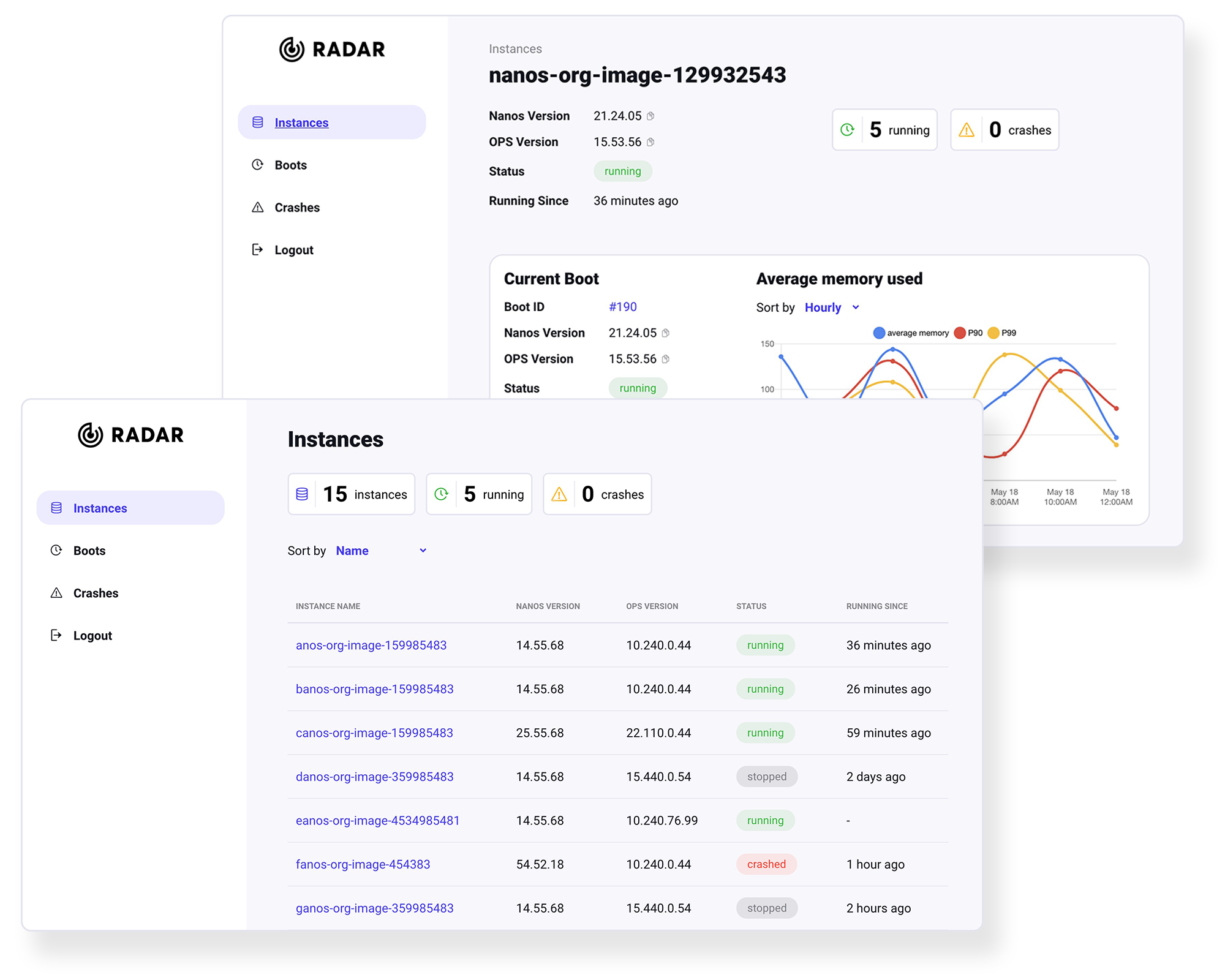Click the green clock icon in the back running card
The width and height of the screenshot is (1225, 980).
[x=847, y=130]
